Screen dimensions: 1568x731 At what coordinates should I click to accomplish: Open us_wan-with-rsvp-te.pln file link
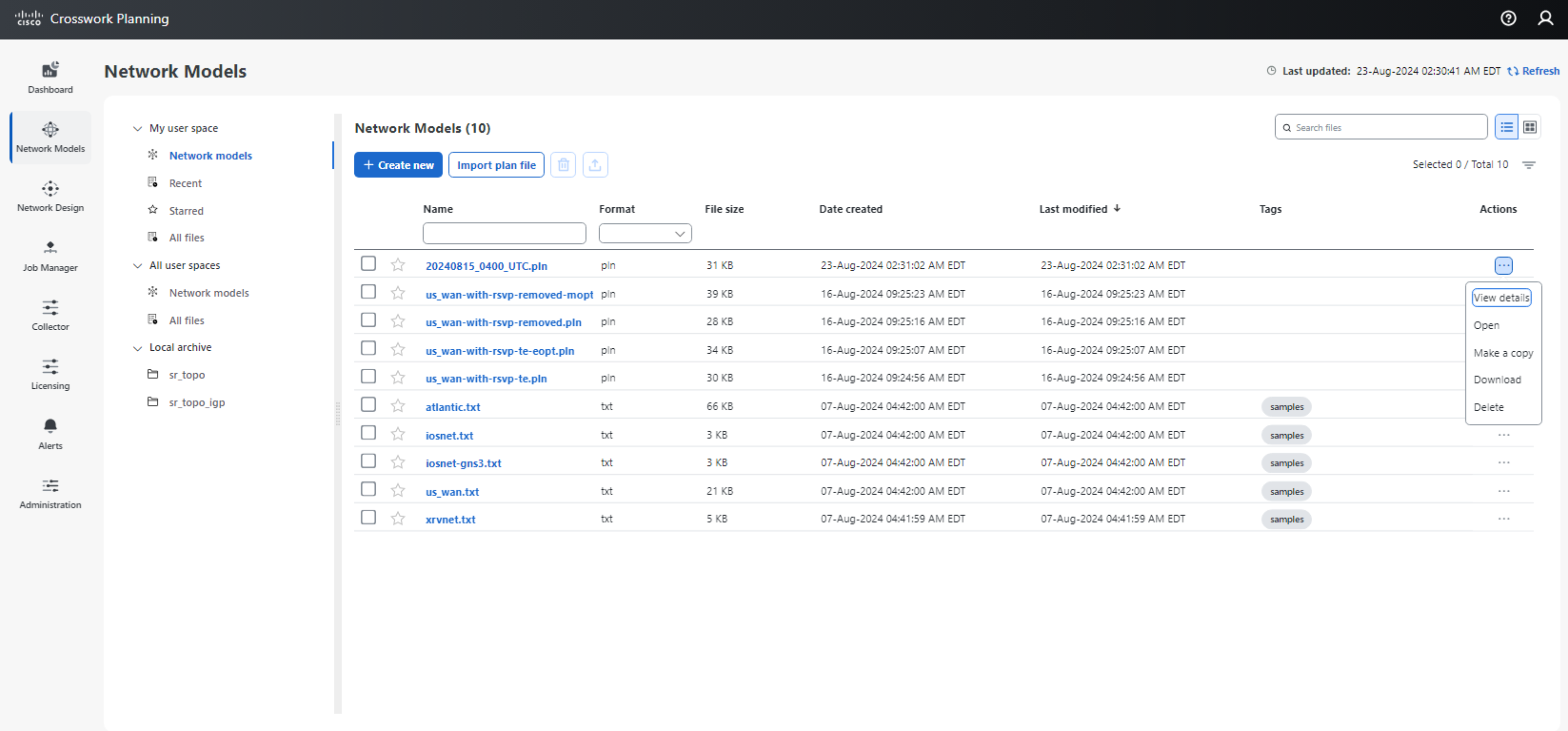[x=486, y=378]
